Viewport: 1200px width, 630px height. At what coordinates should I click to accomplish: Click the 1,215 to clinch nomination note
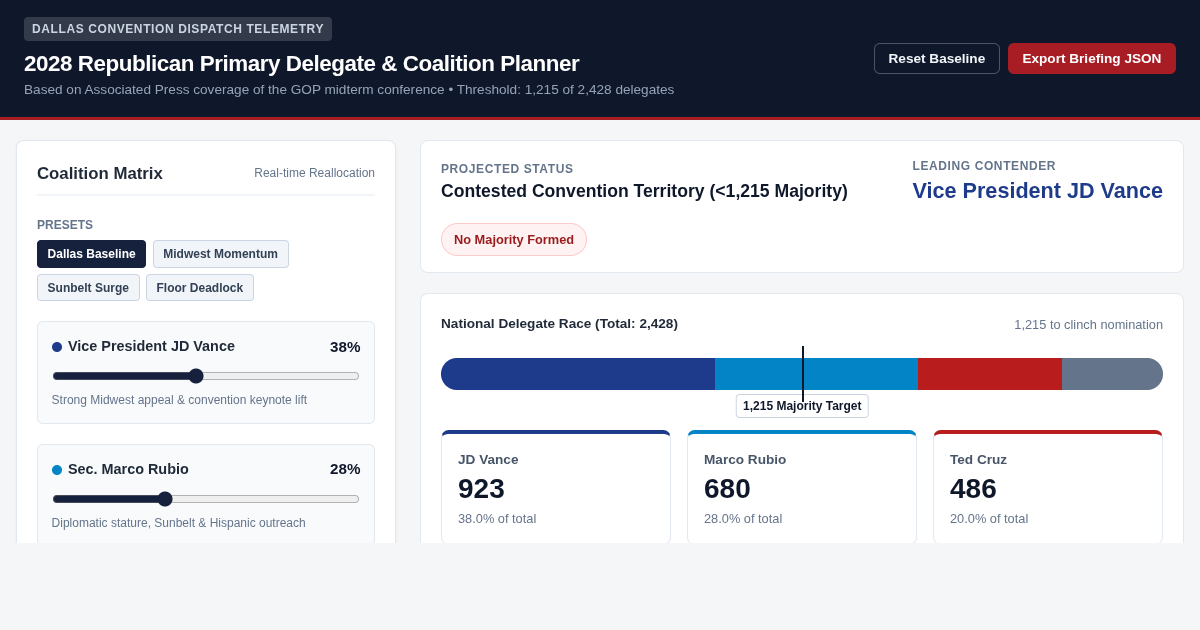(x=1088, y=325)
